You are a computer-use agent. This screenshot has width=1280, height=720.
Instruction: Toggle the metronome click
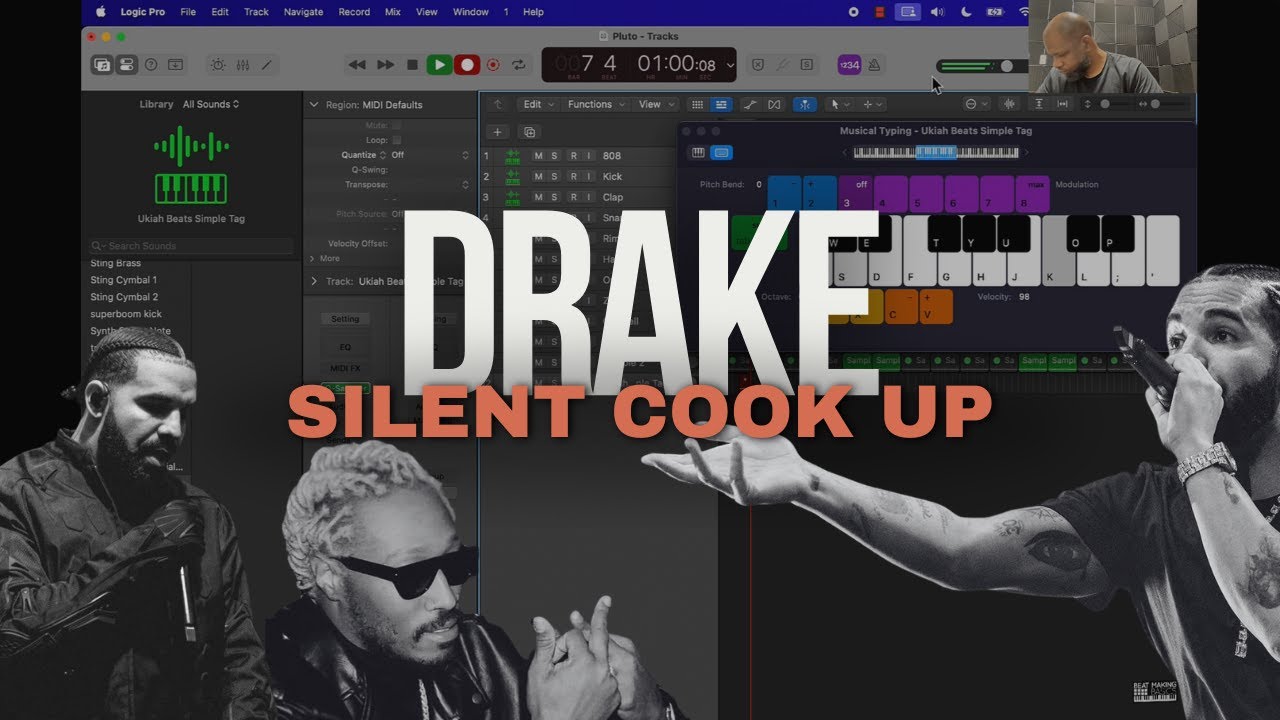tap(874, 64)
